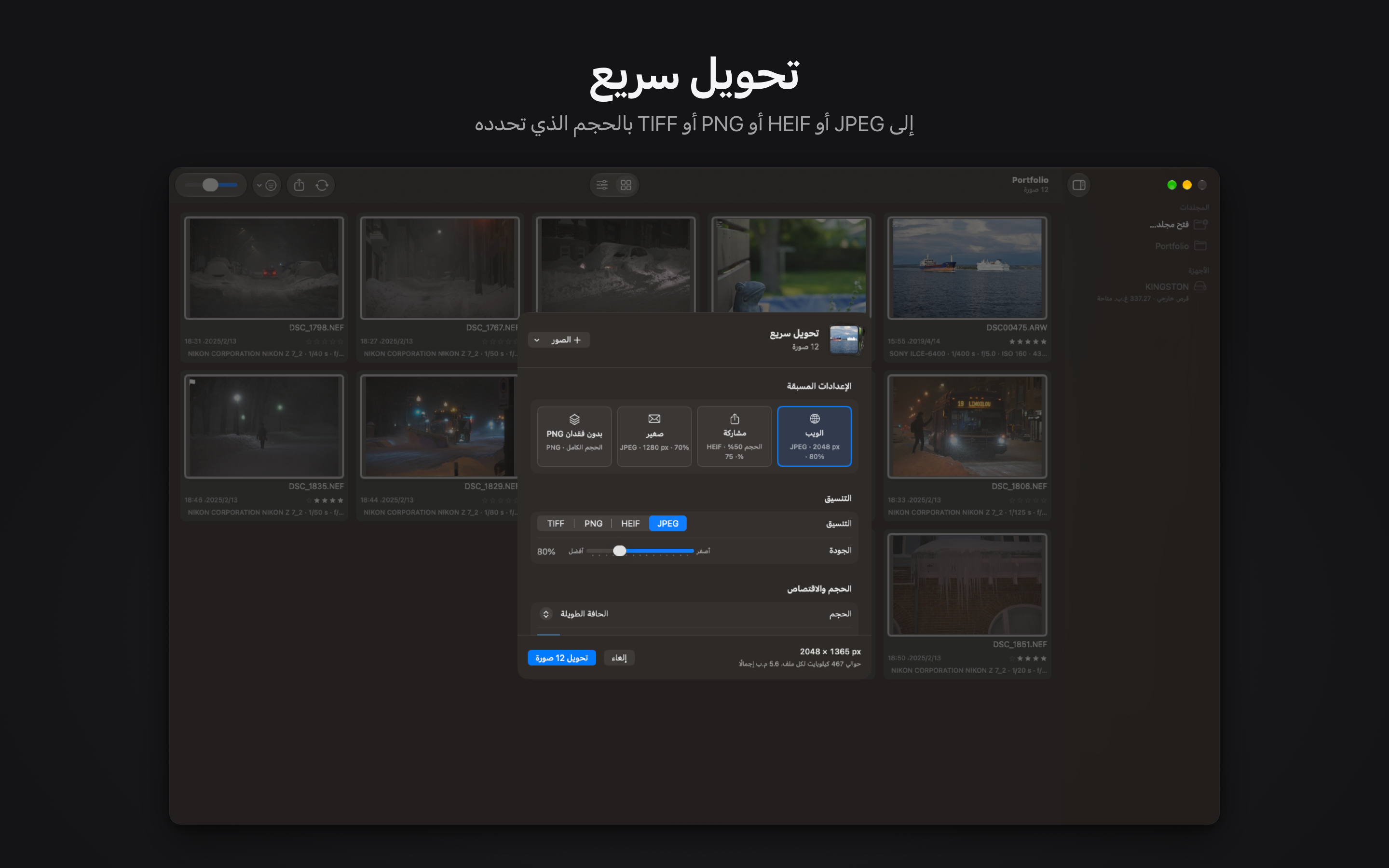
Task: Select the بدون فقدان PNG preset
Action: click(574, 436)
